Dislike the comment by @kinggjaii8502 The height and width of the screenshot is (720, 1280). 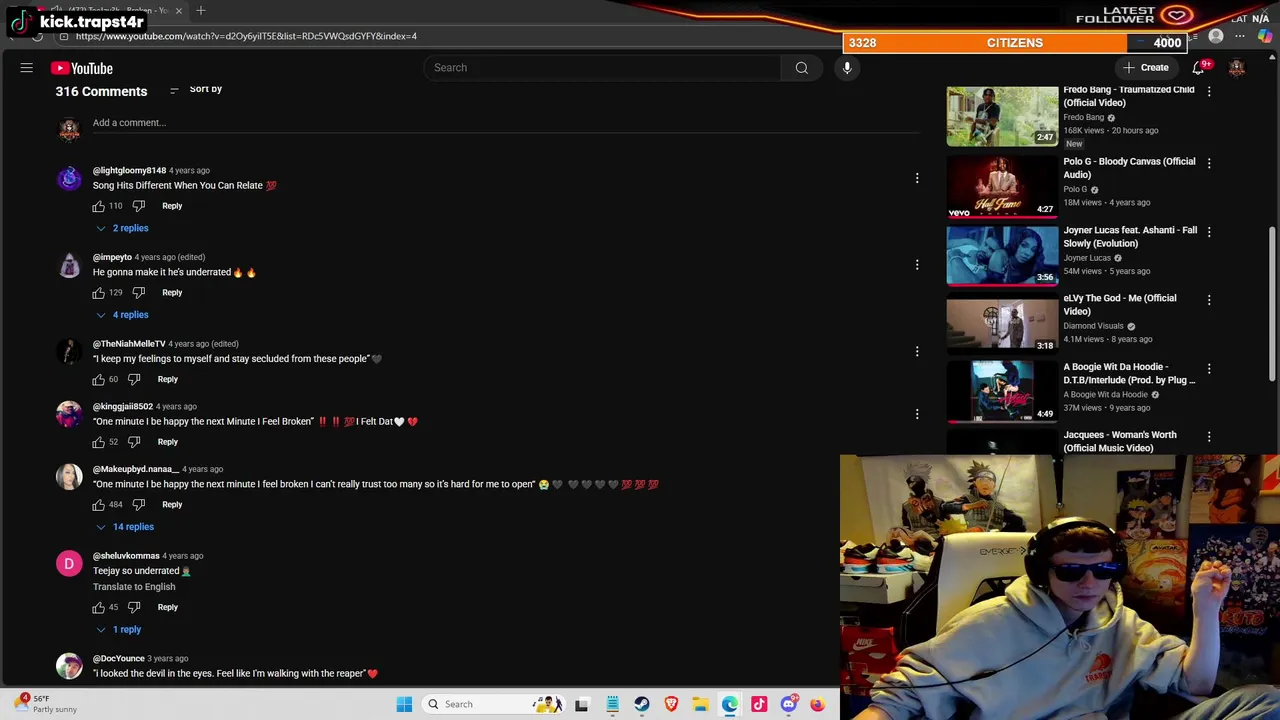(134, 442)
